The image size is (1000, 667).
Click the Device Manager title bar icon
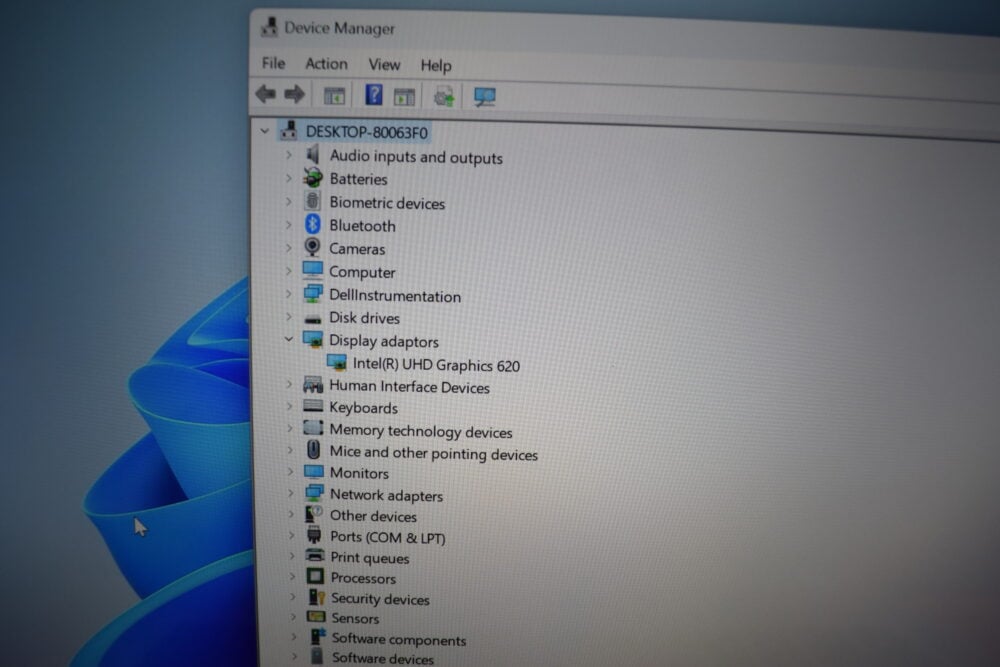(x=269, y=27)
